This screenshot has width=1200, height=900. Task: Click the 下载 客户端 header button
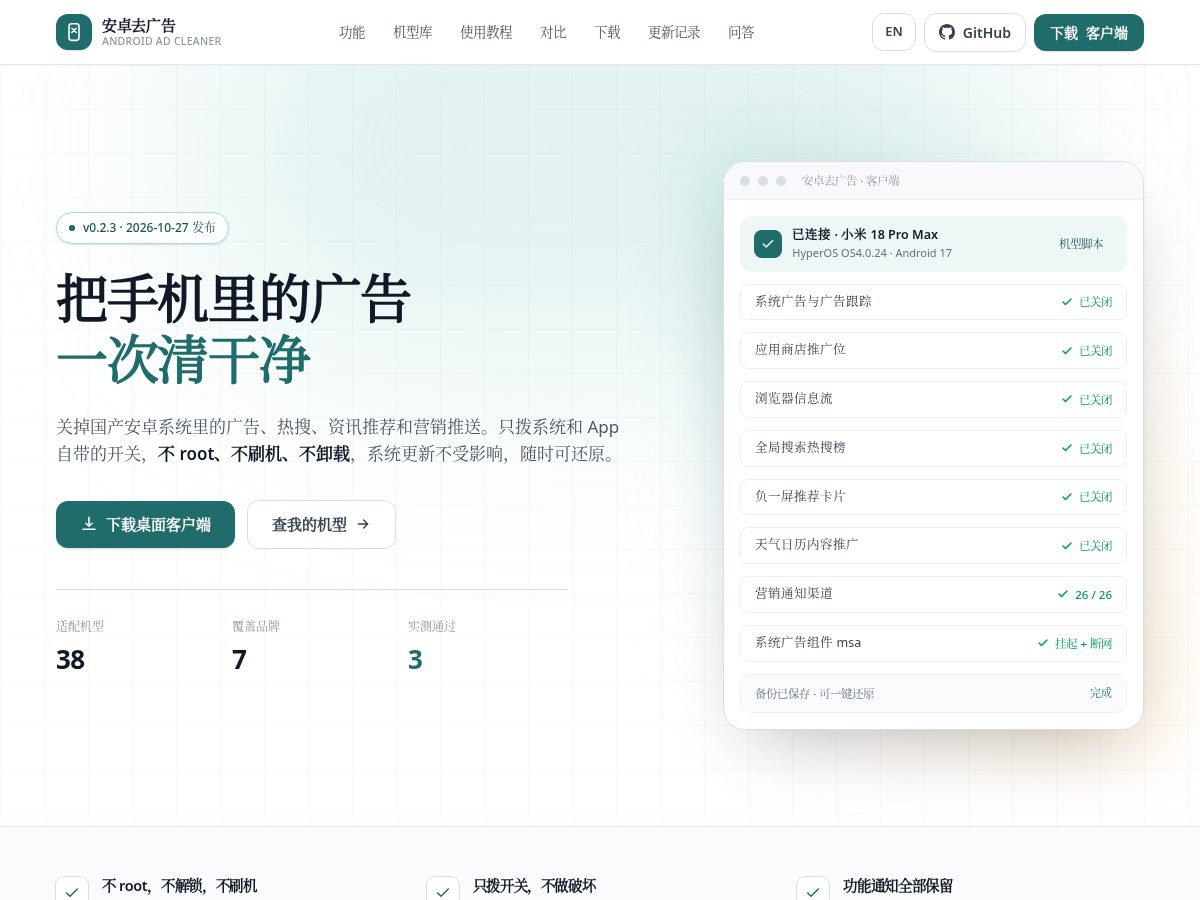pyautogui.click(x=1089, y=32)
